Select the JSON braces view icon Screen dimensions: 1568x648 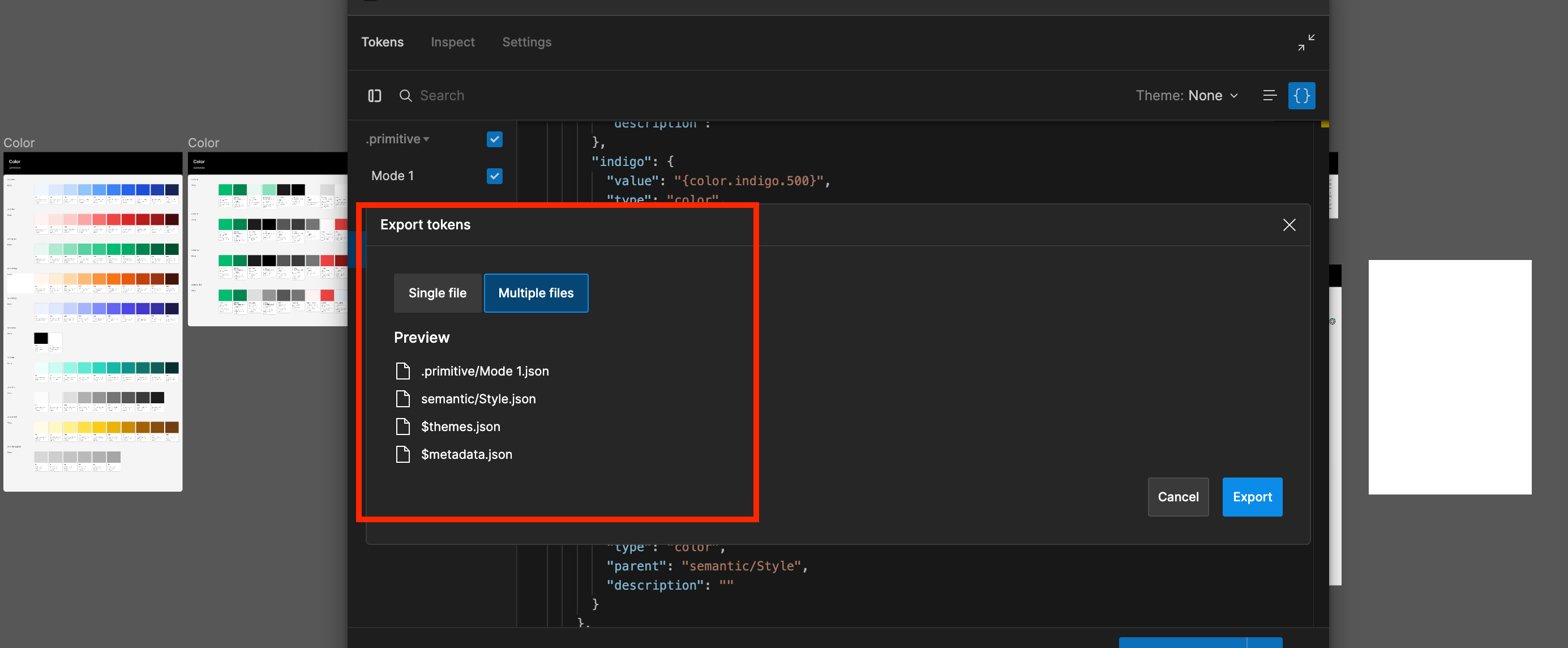[1301, 96]
